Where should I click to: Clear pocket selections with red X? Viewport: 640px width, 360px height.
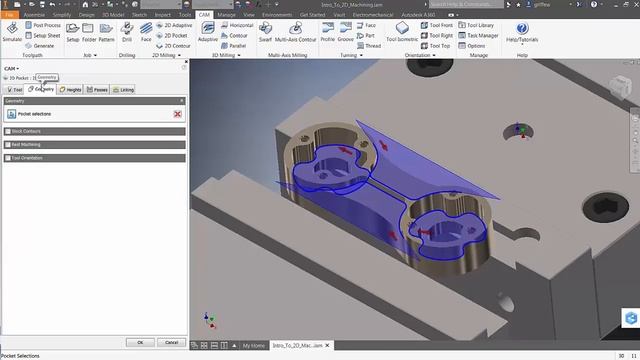click(x=178, y=114)
